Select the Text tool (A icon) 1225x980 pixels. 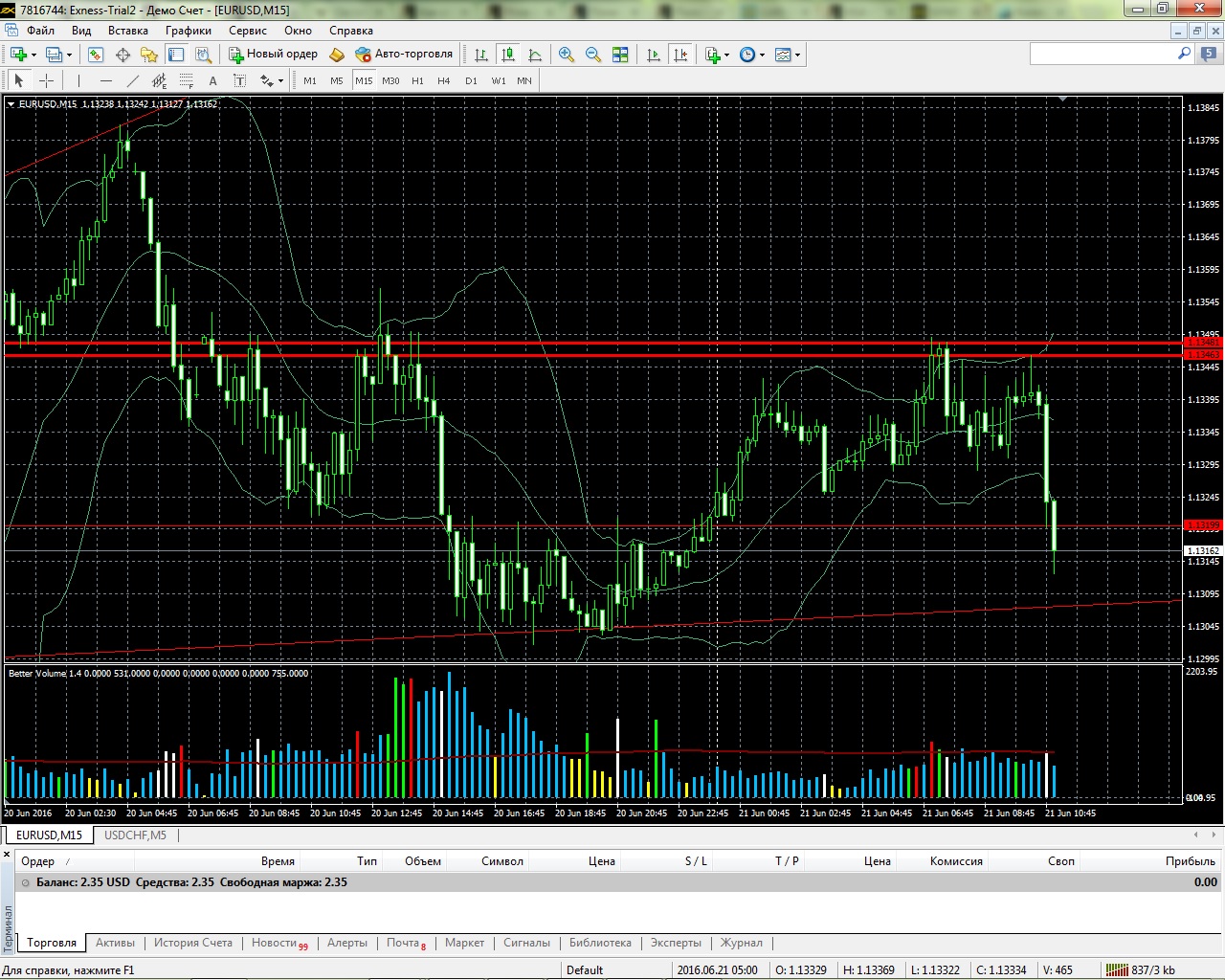(212, 80)
